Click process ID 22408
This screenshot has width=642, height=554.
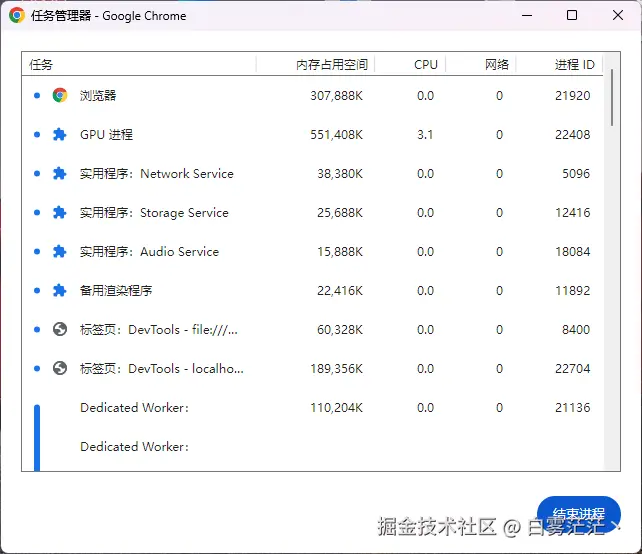click(x=572, y=134)
